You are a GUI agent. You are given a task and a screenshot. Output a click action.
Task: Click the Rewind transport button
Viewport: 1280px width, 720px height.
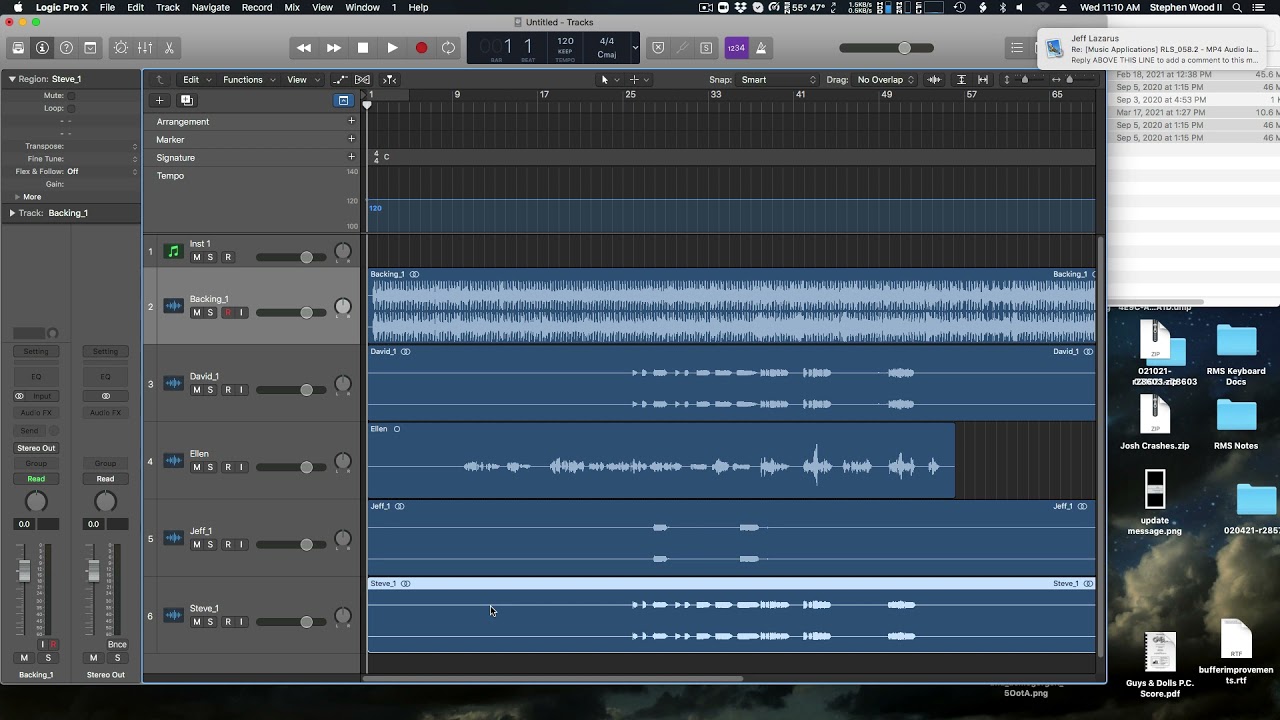(304, 48)
